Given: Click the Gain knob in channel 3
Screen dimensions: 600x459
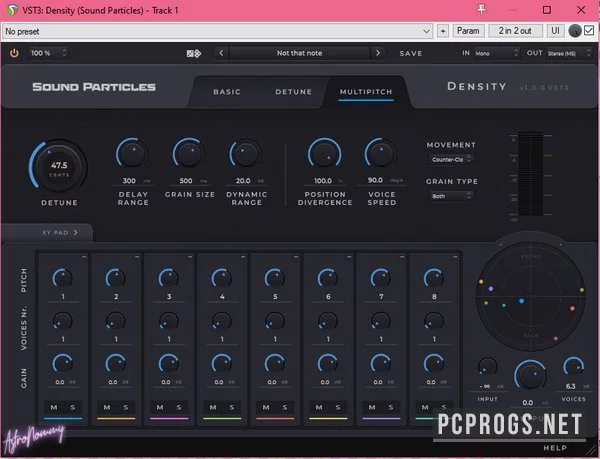Looking at the screenshot, I should (168, 364).
